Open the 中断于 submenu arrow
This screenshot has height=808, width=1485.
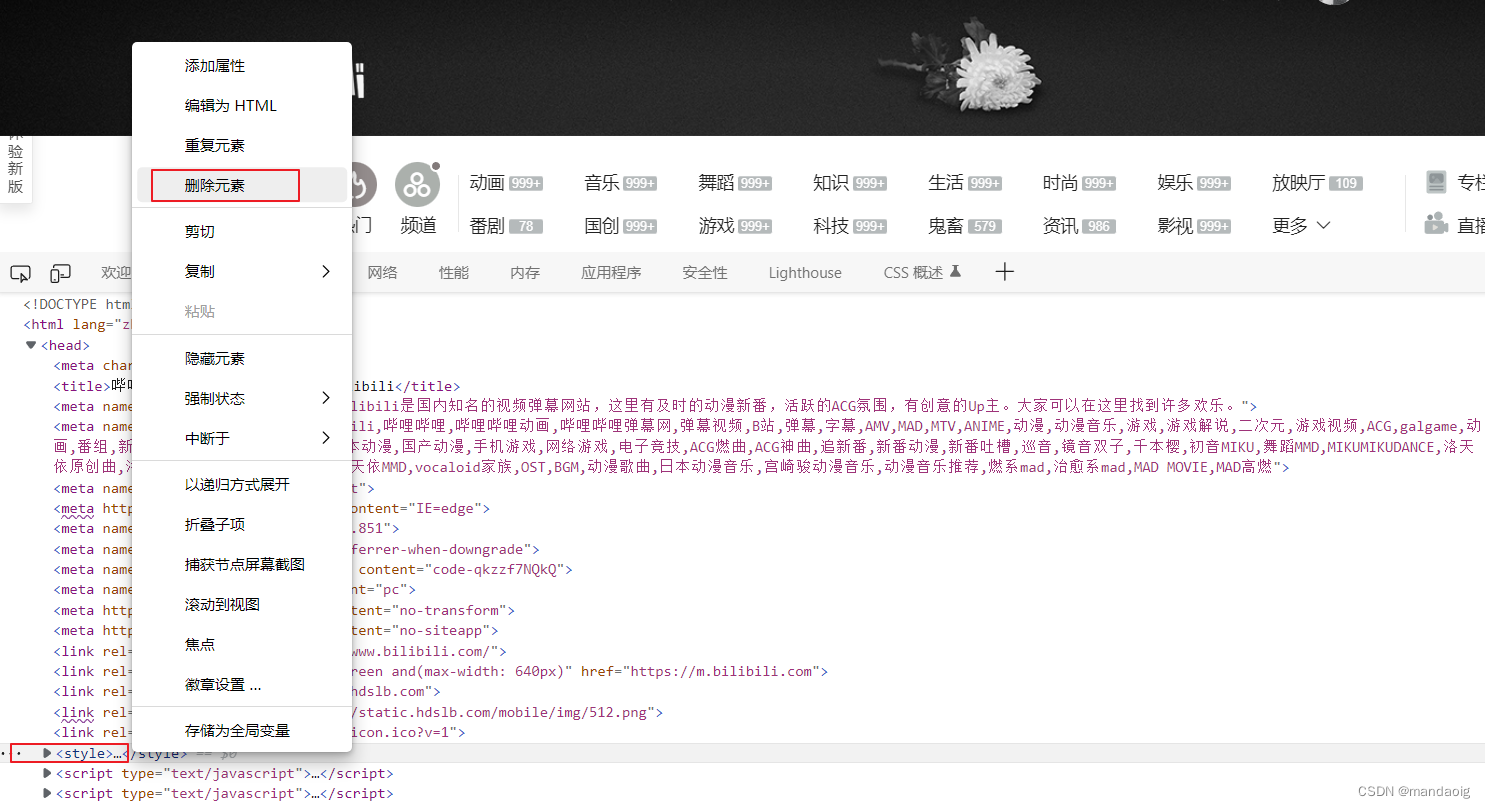326,438
